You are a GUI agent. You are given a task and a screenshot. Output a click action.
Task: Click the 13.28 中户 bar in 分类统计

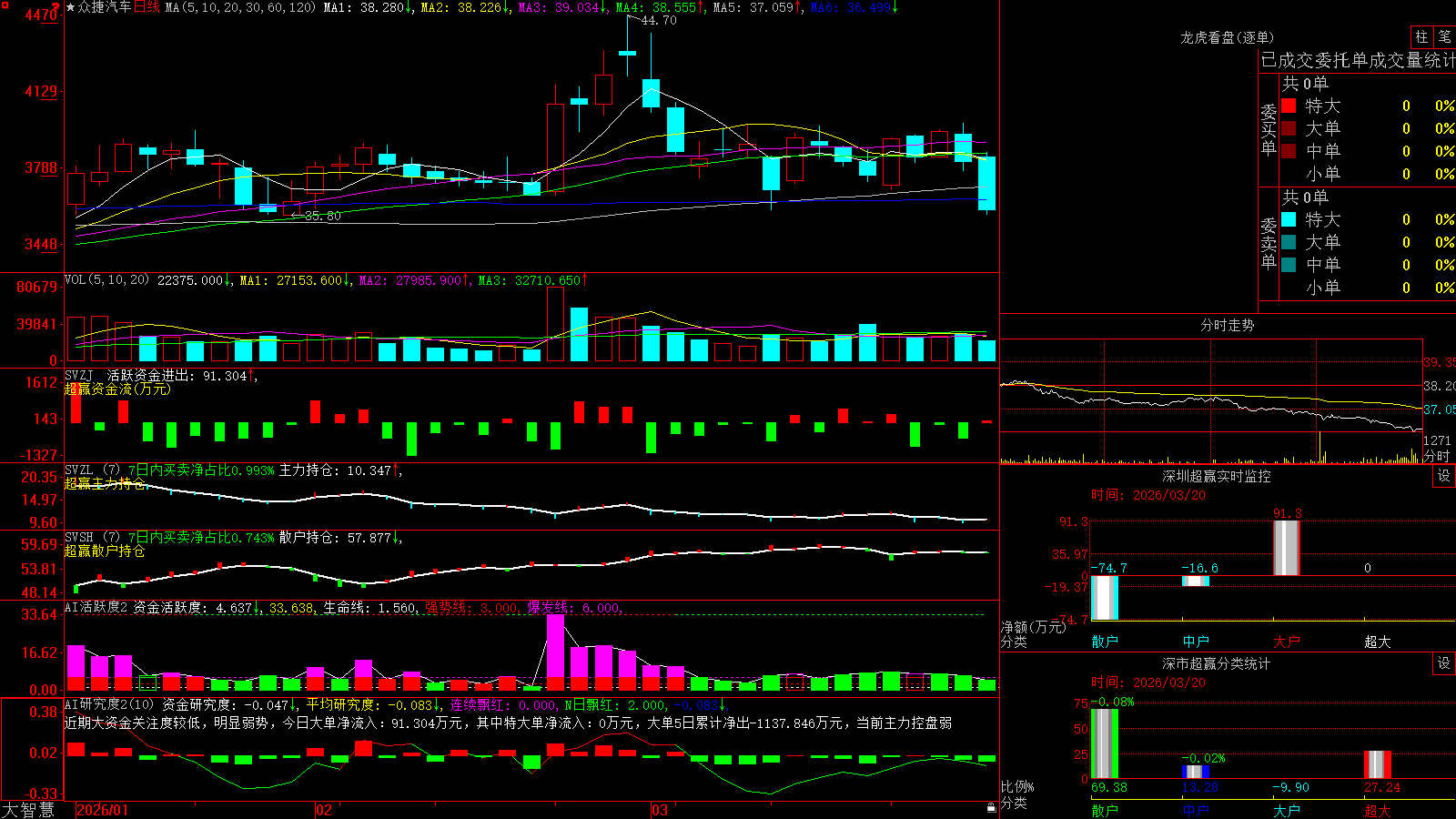pos(1196,772)
